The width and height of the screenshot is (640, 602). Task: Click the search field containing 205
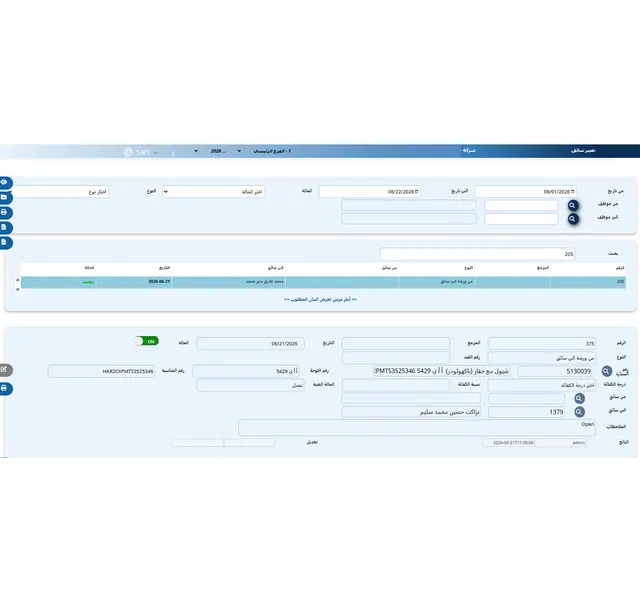(477, 254)
